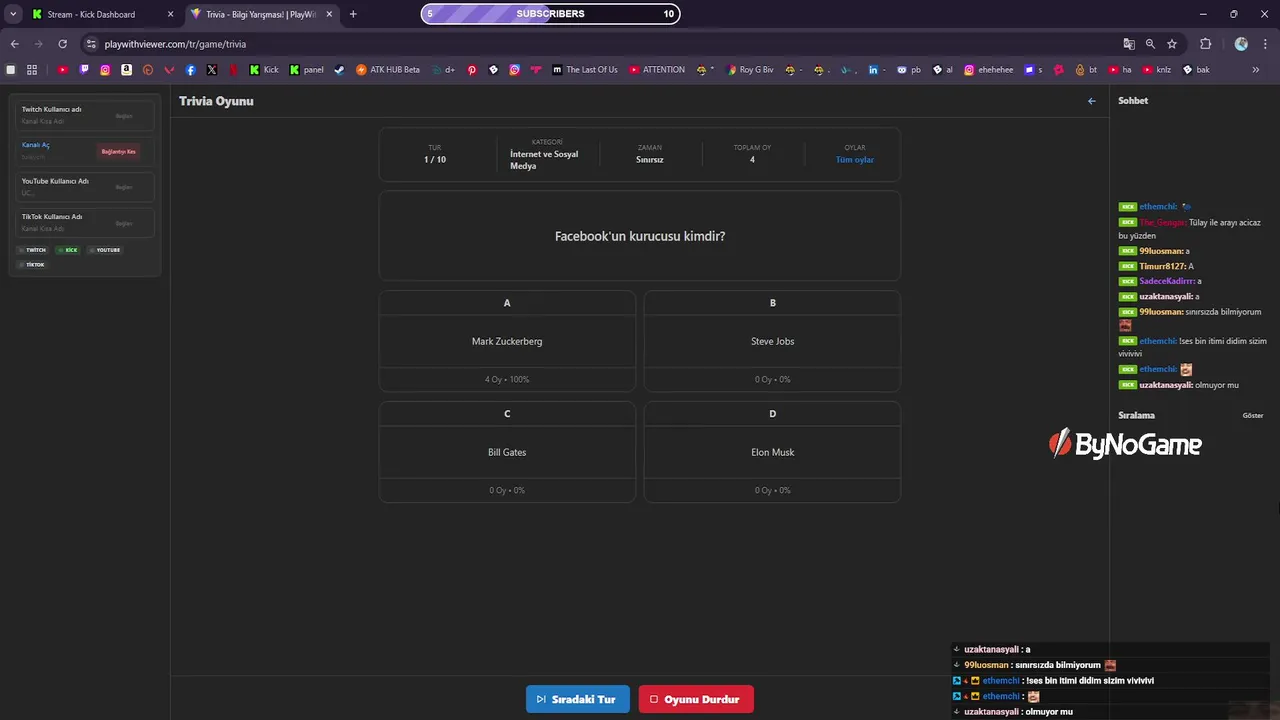Open the YouTube bookmark icon
This screenshot has height=720, width=1280.
[x=63, y=70]
